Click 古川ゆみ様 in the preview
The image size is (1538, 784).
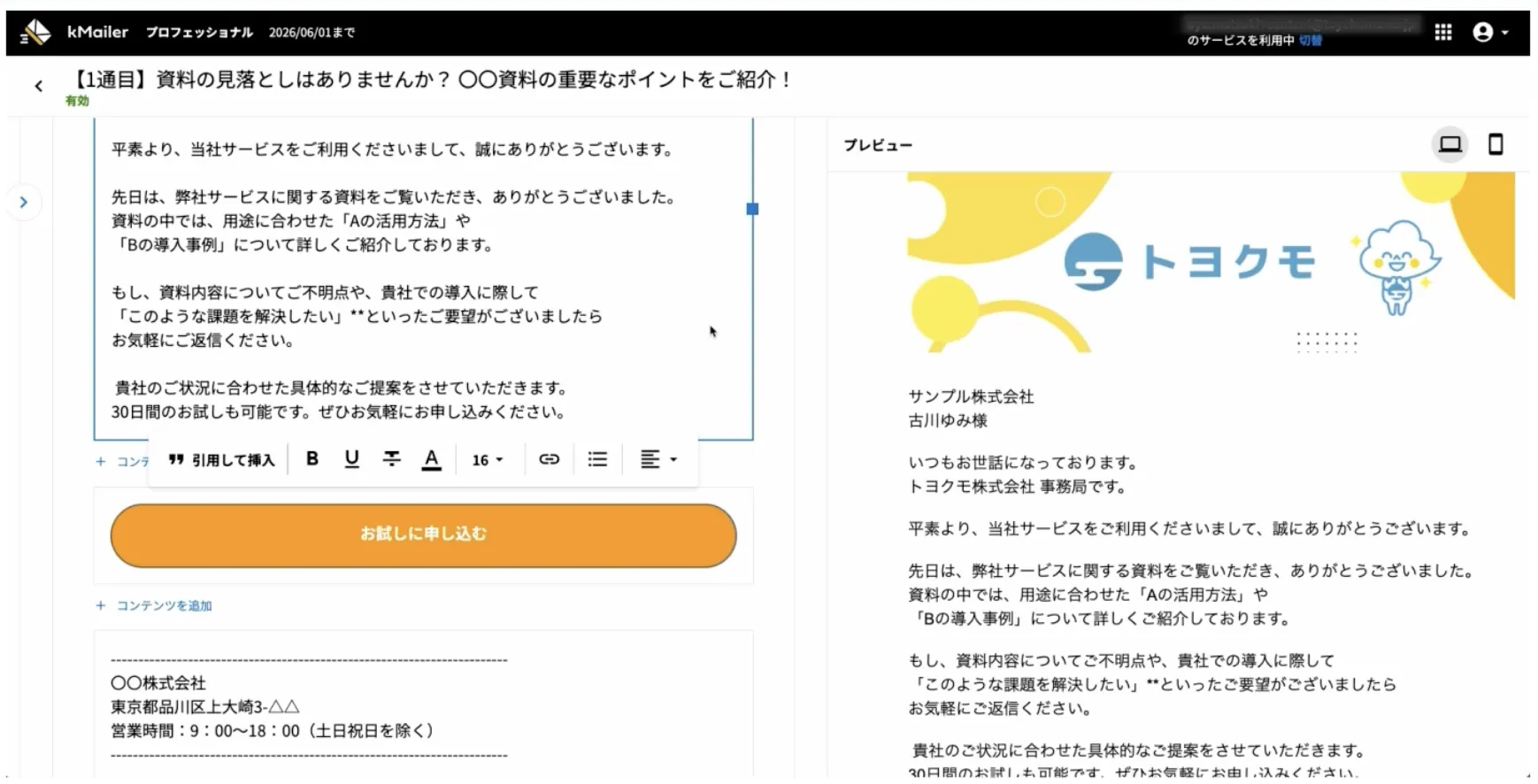948,420
